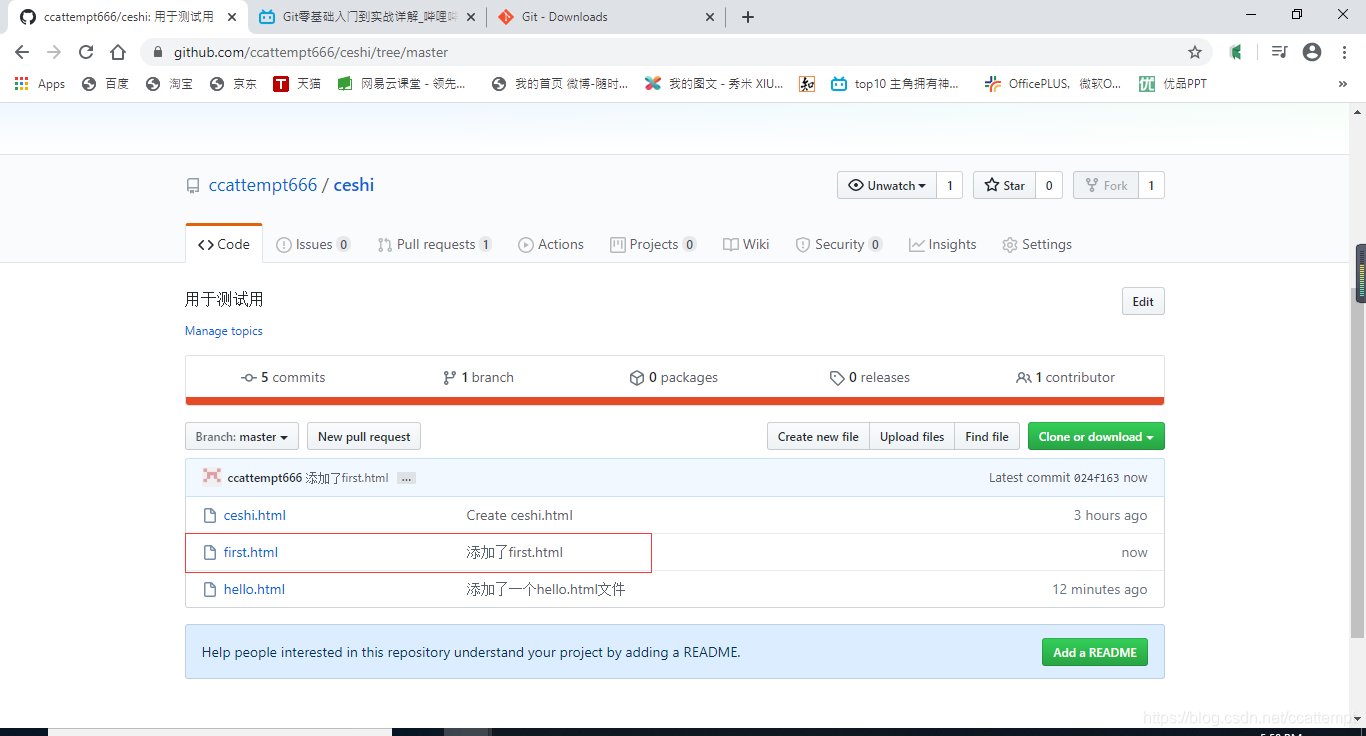1366x736 pixels.
Task: Click the green extension icon in toolbar
Action: [1236, 52]
